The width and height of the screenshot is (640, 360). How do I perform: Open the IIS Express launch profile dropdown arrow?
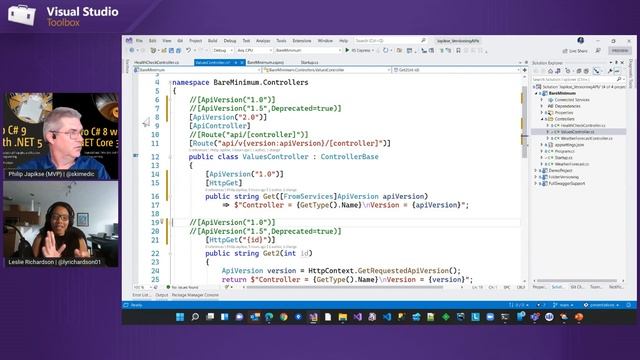[x=373, y=50]
